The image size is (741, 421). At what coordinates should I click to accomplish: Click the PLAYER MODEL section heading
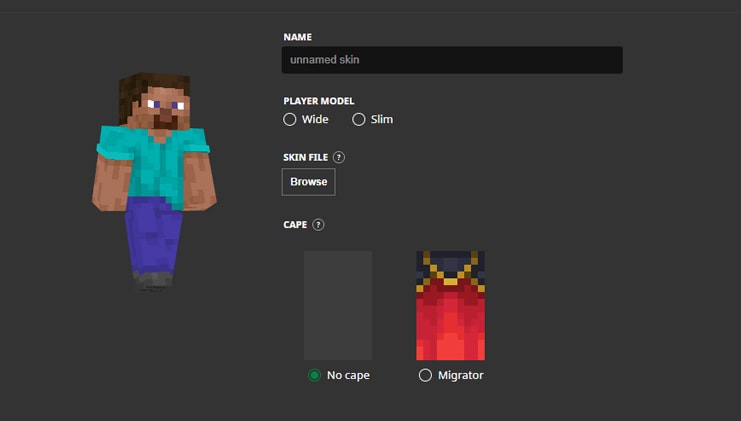319,101
